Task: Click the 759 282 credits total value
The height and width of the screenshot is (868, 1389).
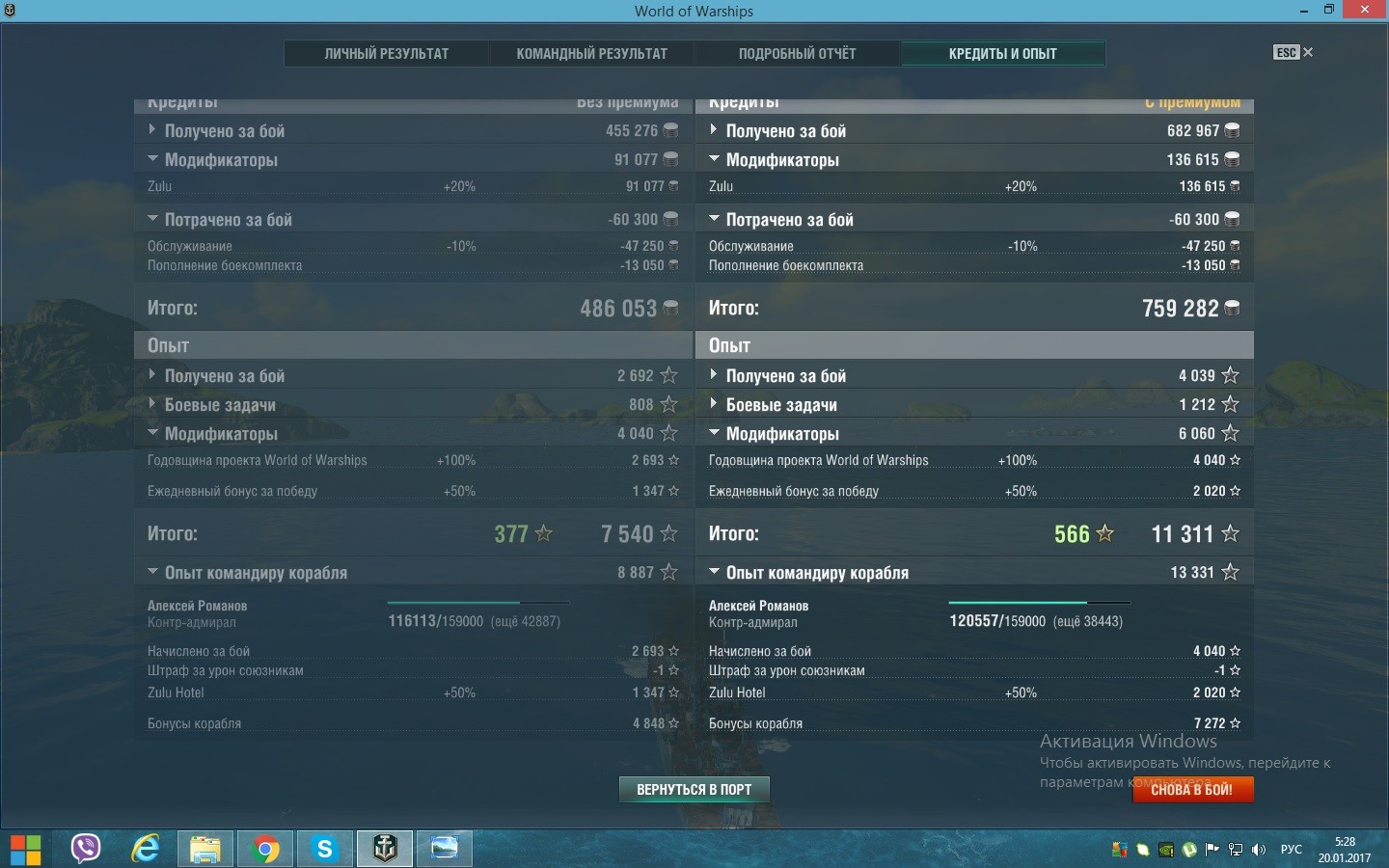Action: pyautogui.click(x=1181, y=309)
